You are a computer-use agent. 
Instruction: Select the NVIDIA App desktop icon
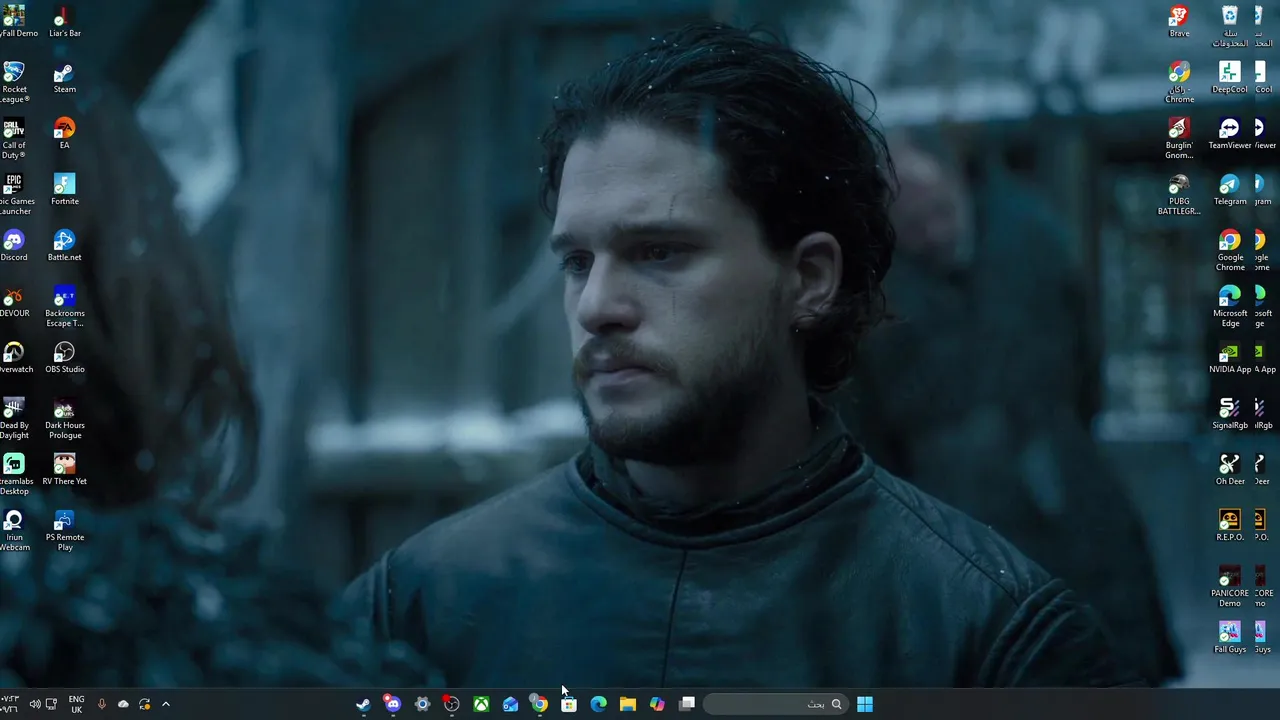point(1230,358)
